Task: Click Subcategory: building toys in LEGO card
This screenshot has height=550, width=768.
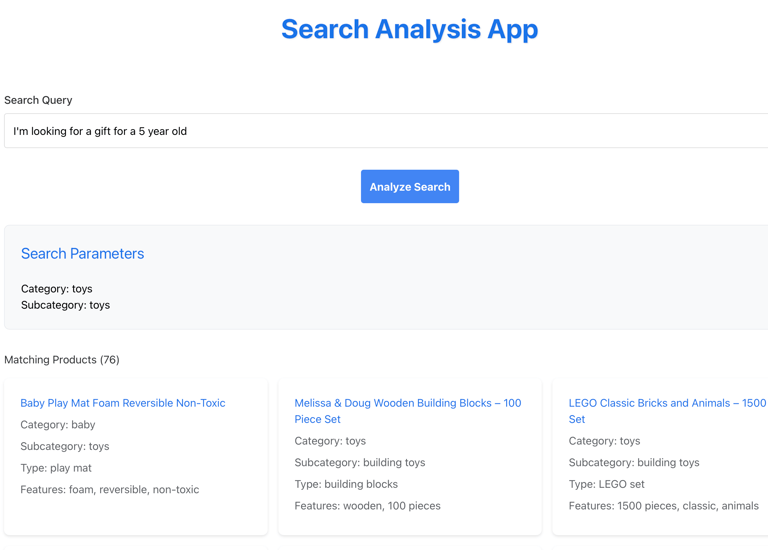Action: (x=634, y=463)
